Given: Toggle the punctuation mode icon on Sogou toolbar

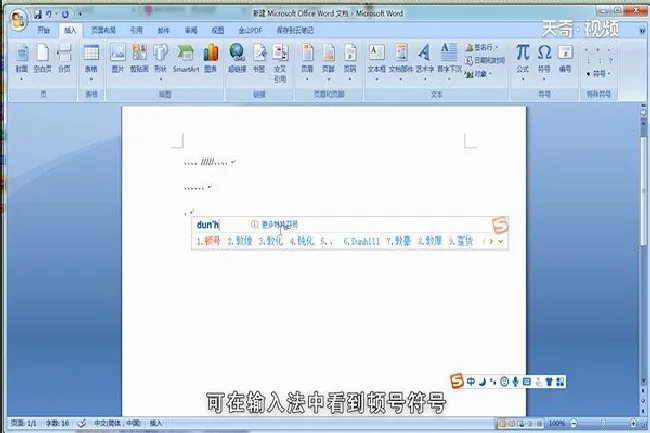Looking at the screenshot, I should tap(493, 382).
